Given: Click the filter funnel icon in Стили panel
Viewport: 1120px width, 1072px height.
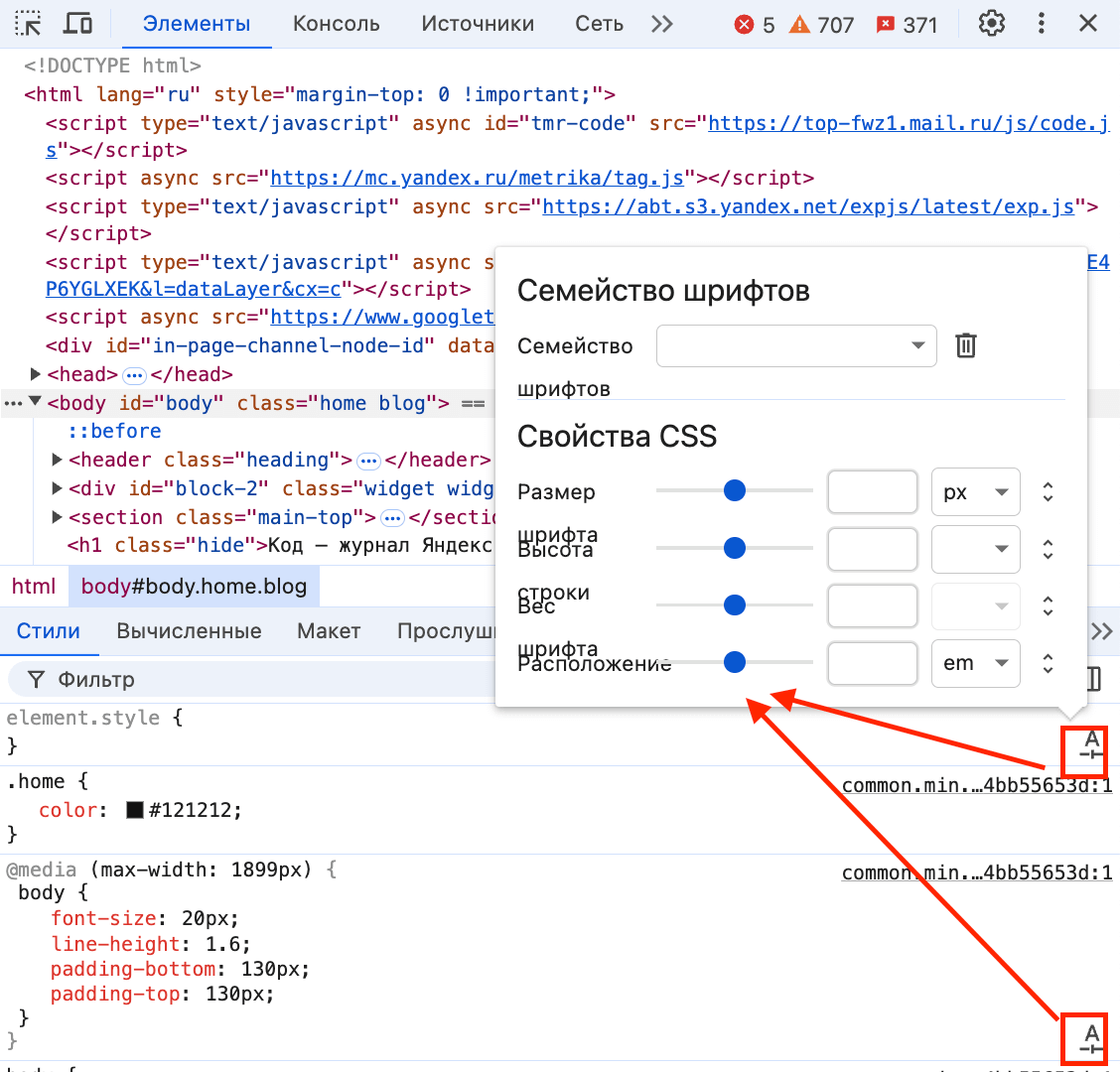Looking at the screenshot, I should tap(36, 679).
